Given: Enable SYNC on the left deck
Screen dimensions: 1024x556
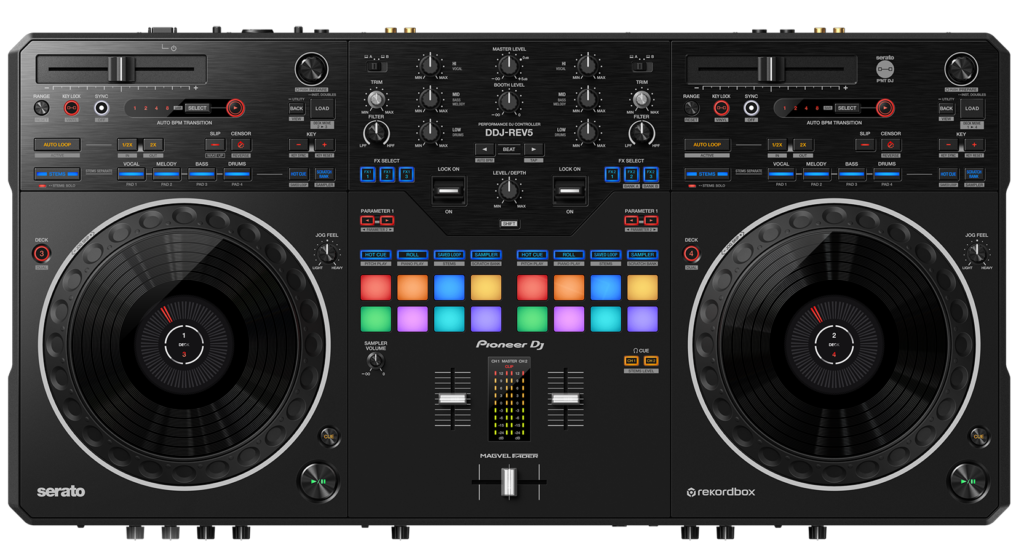Looking at the screenshot, I should 101,108.
